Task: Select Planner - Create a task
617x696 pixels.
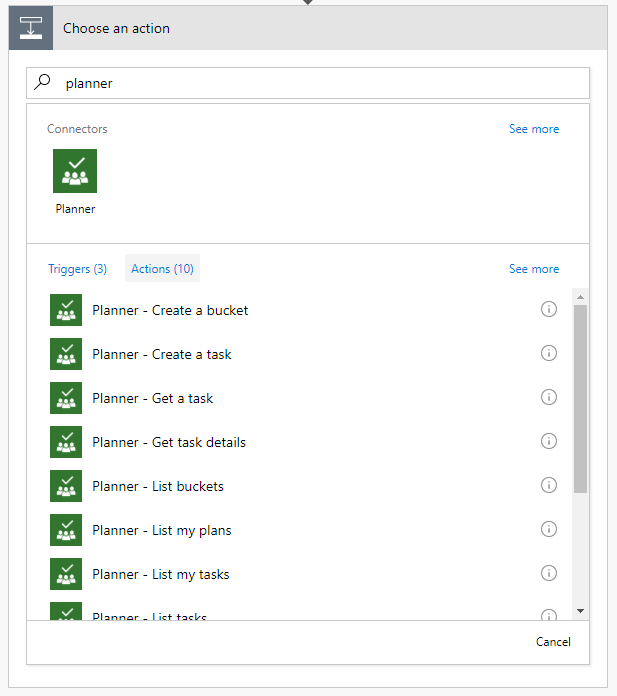Action: click(x=162, y=354)
